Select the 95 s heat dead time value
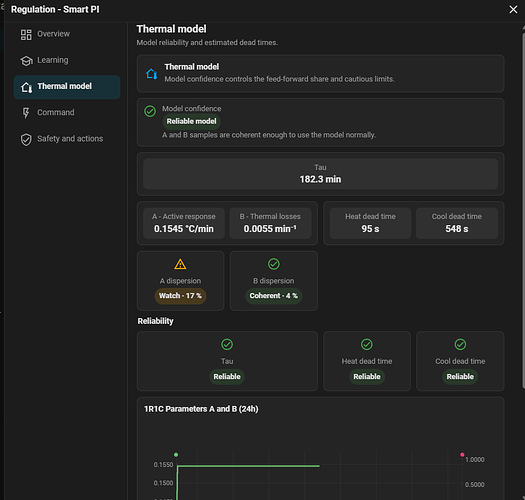 tap(370, 229)
